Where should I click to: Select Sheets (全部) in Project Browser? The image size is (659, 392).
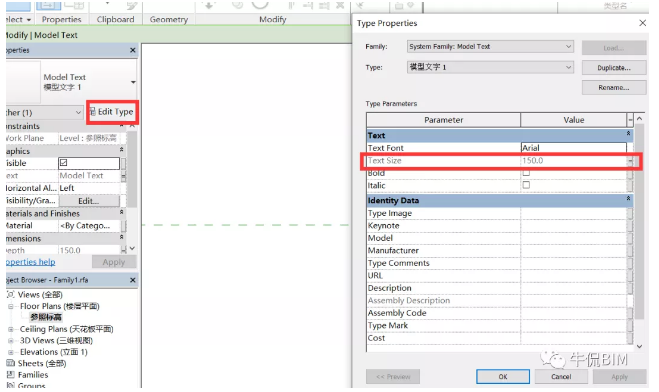pos(42,363)
